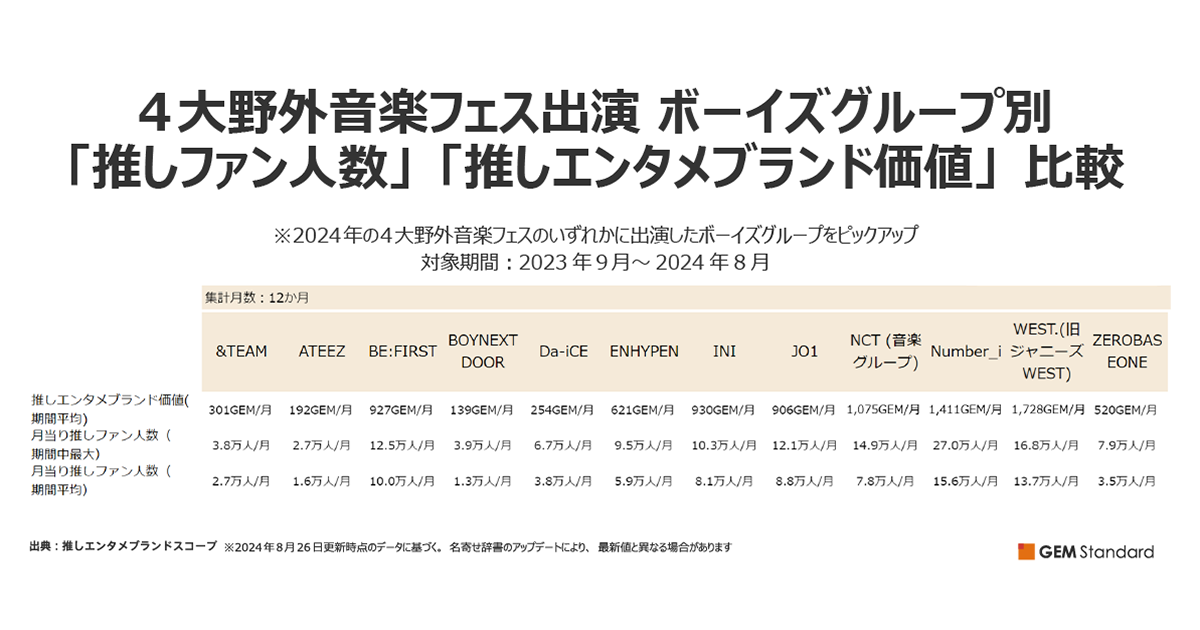Click the row label '推しエンタメブランド価値(期間平均)'

(109, 409)
